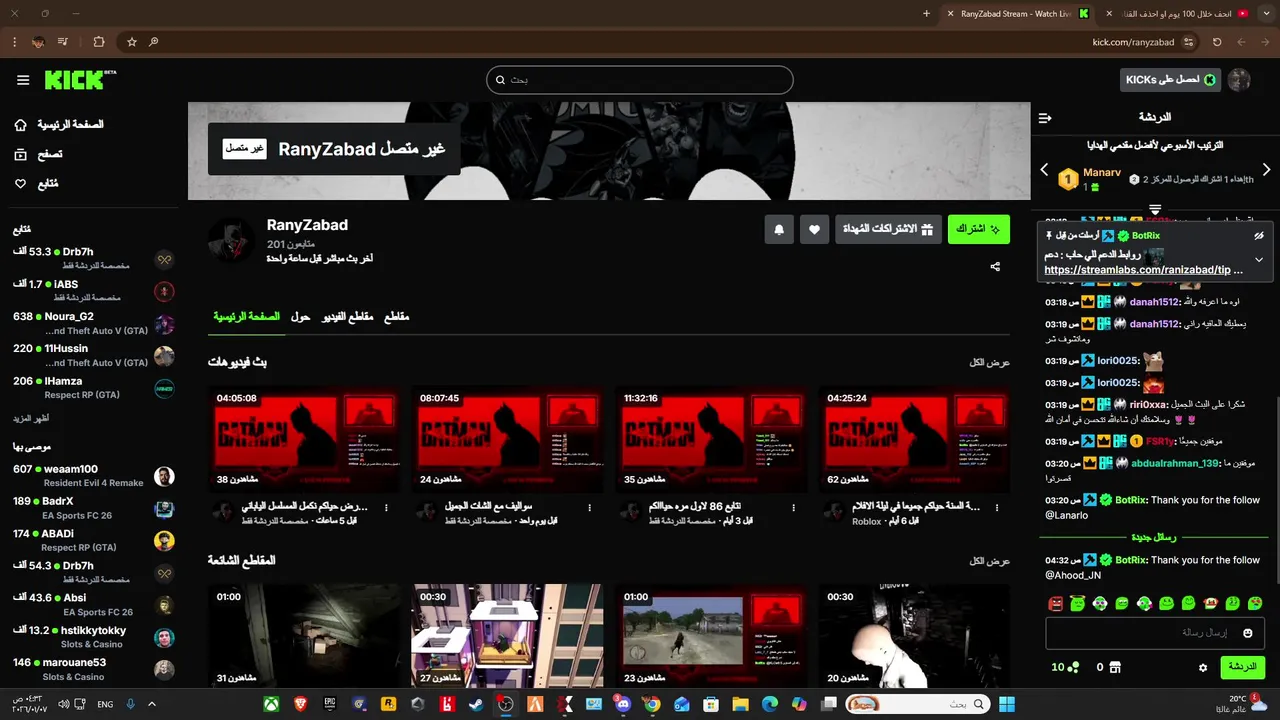Viewport: 1280px width, 720px height.
Task: Open options menu for 11:32:16 video
Action: click(794, 507)
